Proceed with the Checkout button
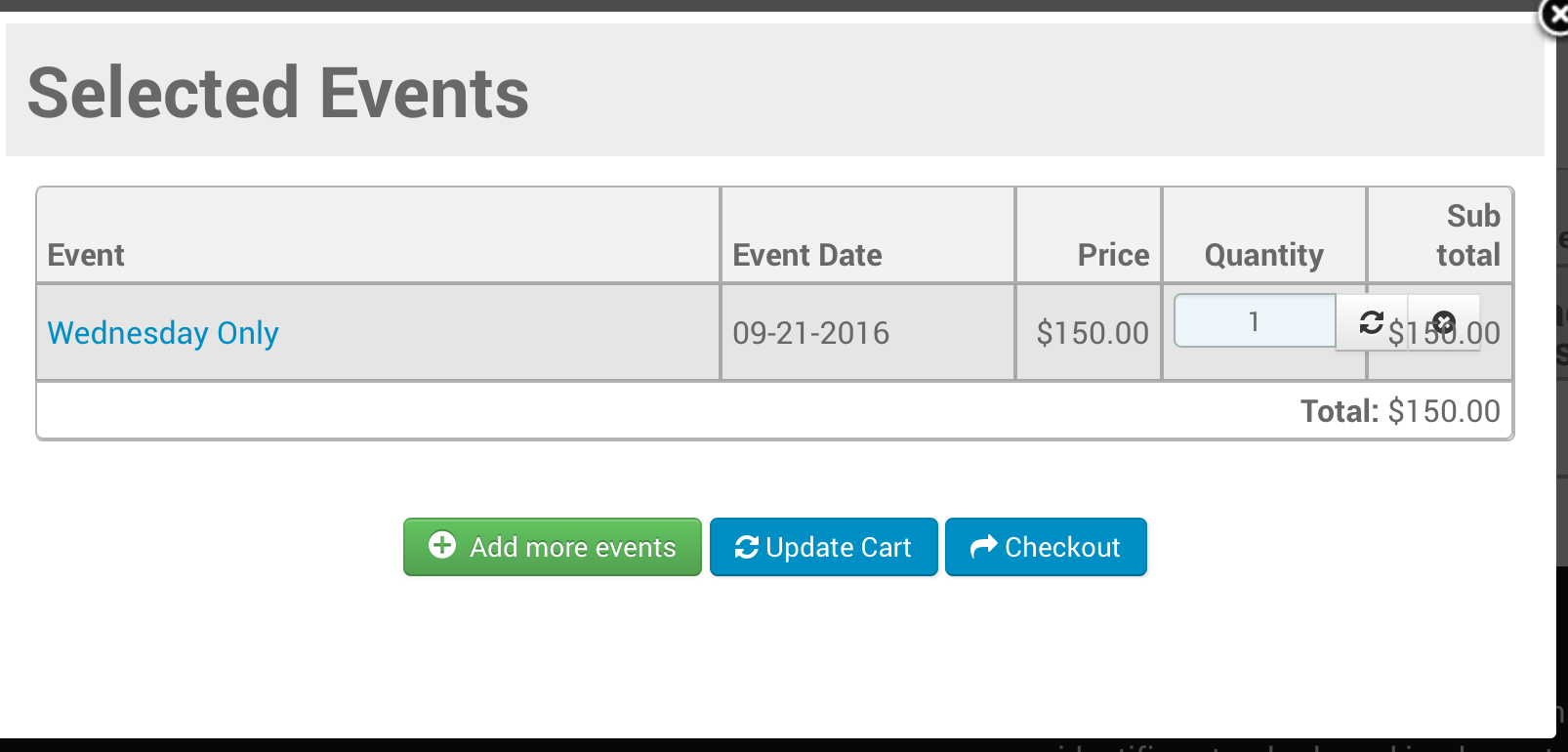Screen dimensions: 1568x752 tap(1046, 547)
